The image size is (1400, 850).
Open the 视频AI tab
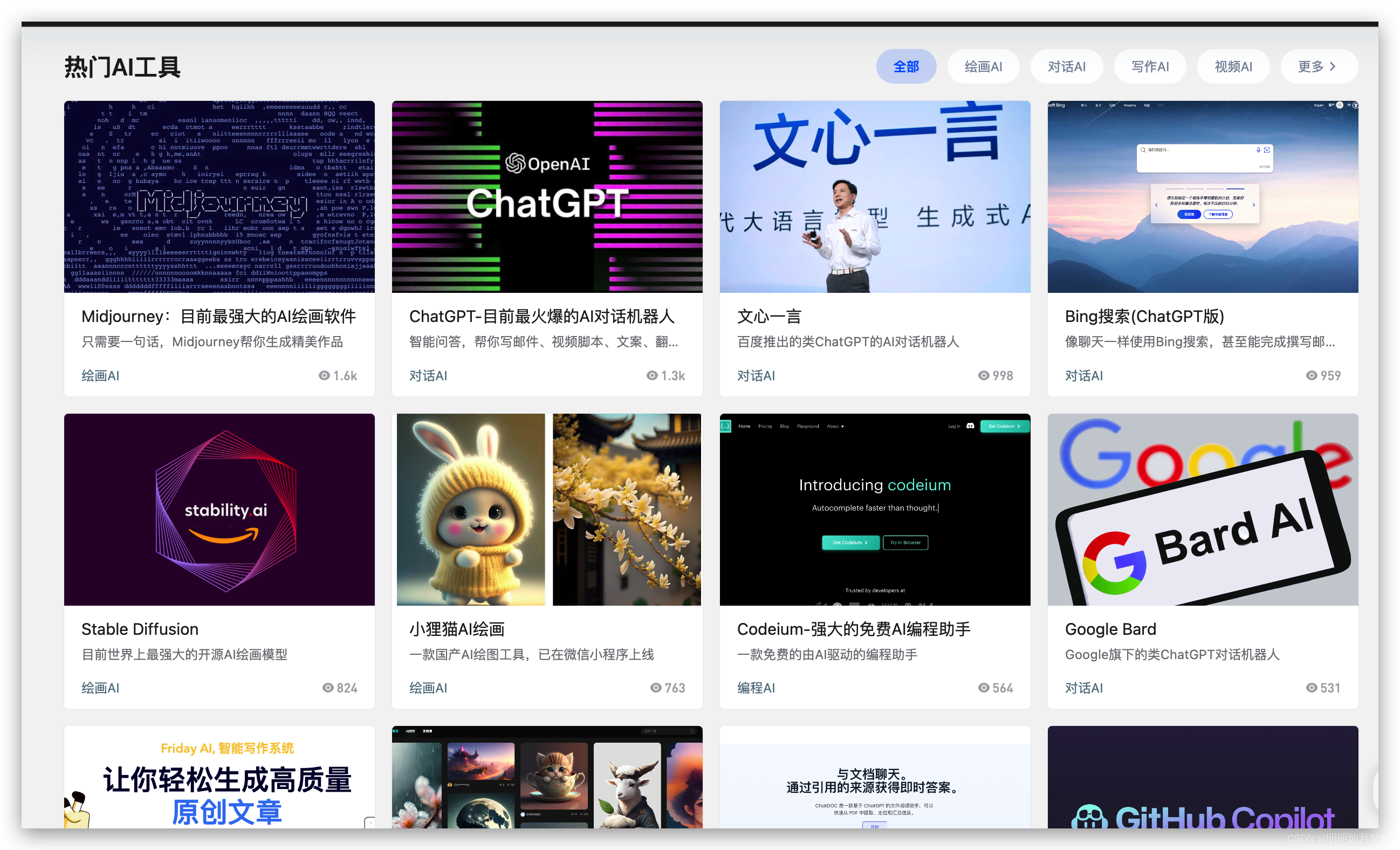[x=1233, y=66]
